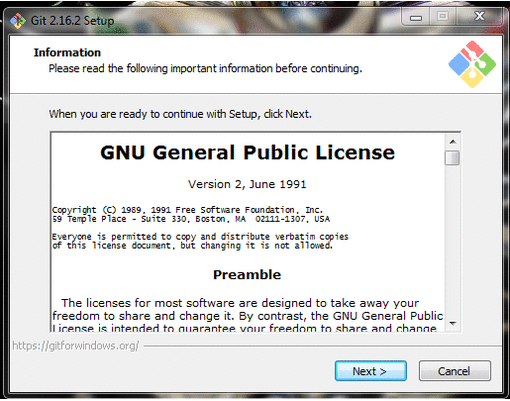
Task: Close the Git 2.16.2 Setup window
Action: tap(479, 16)
